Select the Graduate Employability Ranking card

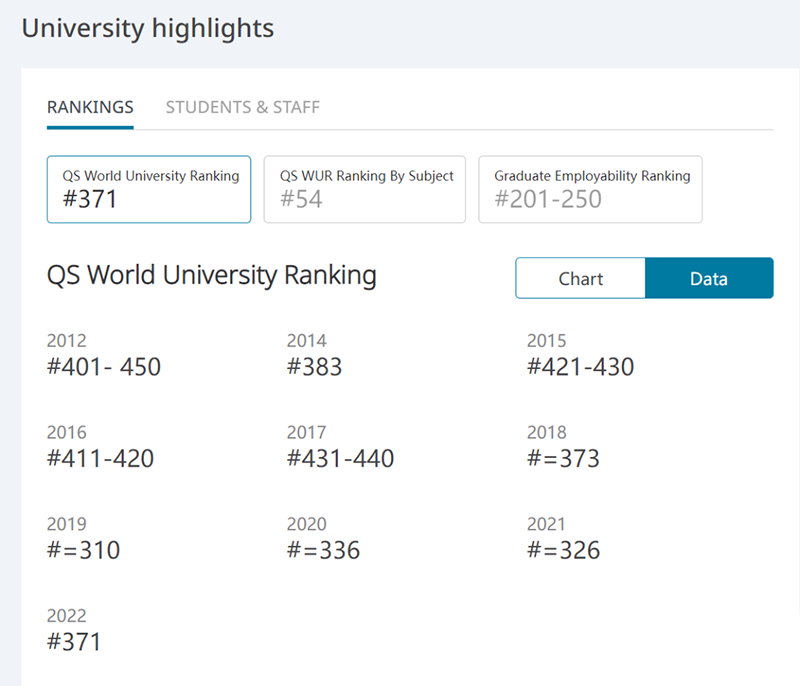(x=590, y=189)
